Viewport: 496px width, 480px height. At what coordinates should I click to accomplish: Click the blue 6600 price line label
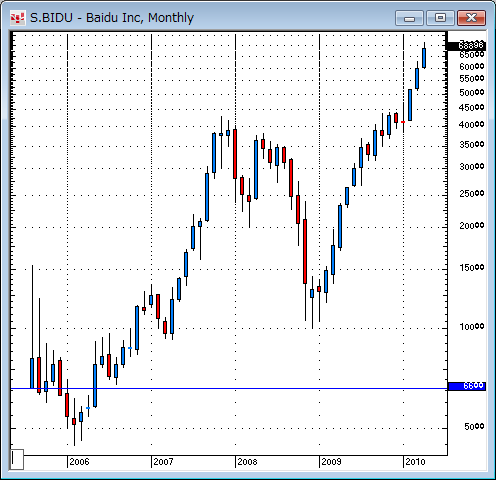click(467, 386)
